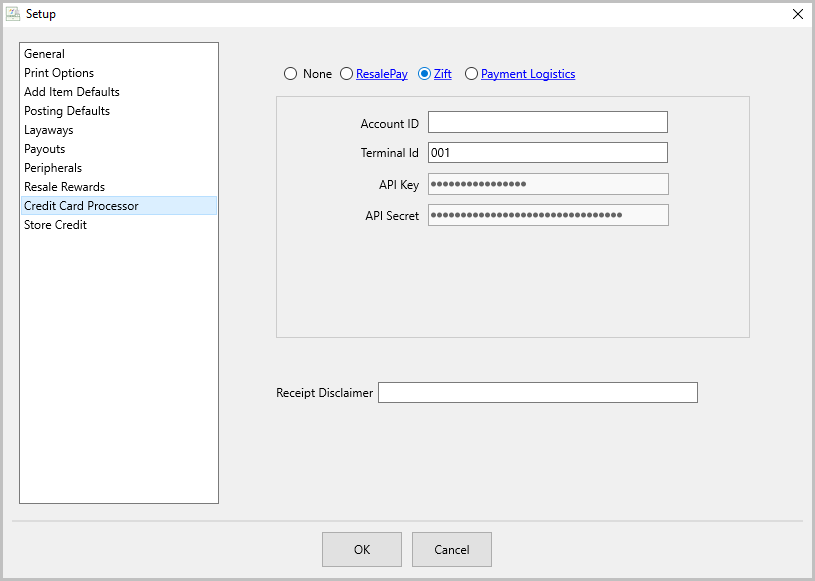Image resolution: width=815 pixels, height=581 pixels.
Task: Follow the Zift link
Action: tap(443, 74)
